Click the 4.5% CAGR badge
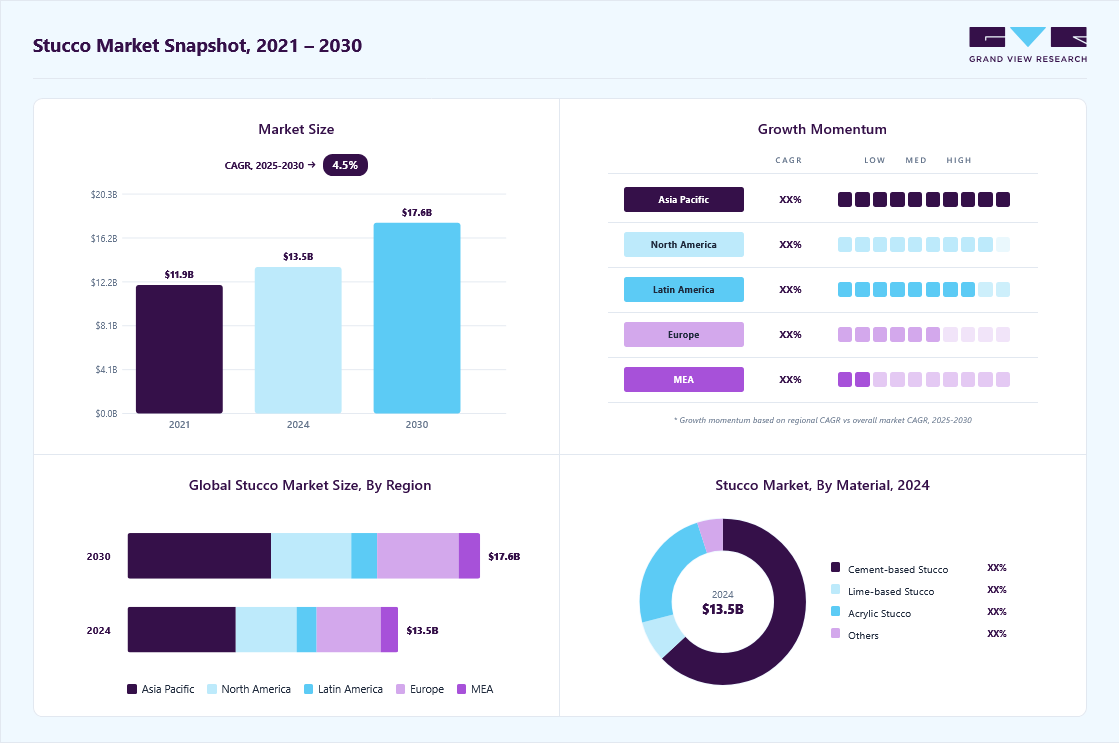 click(345, 165)
